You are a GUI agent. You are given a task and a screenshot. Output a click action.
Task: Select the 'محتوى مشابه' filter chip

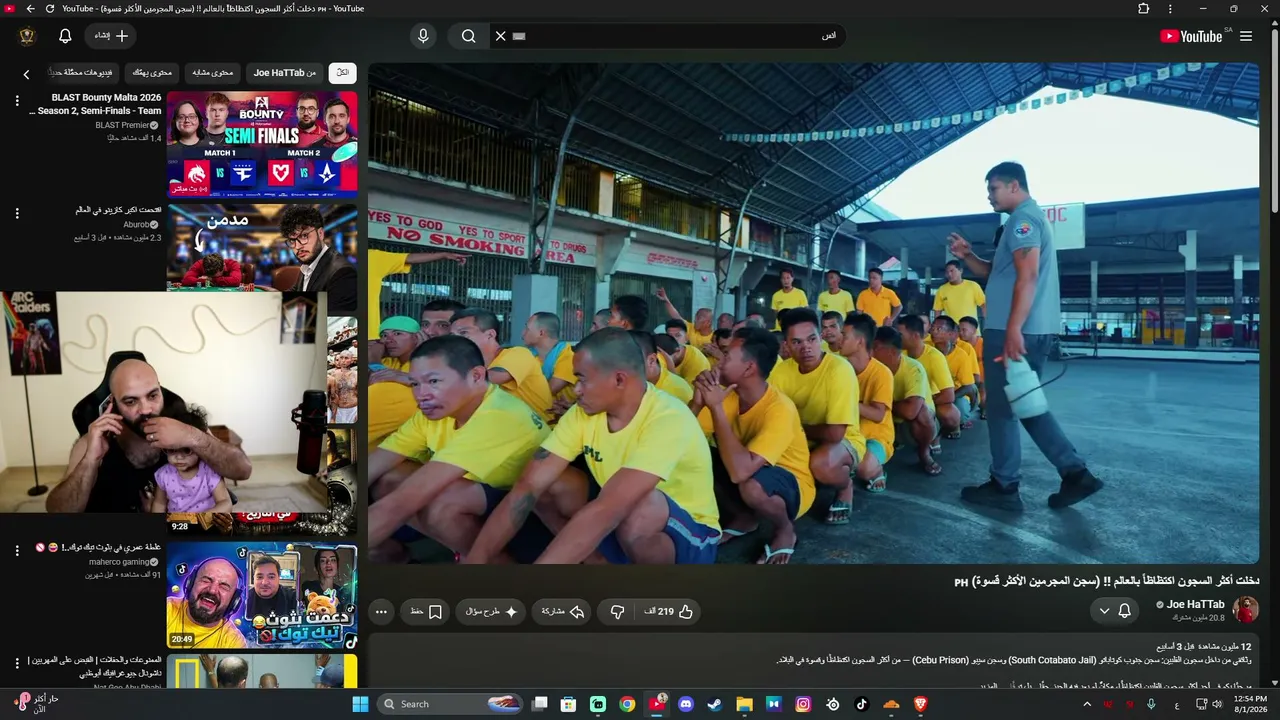coord(212,73)
